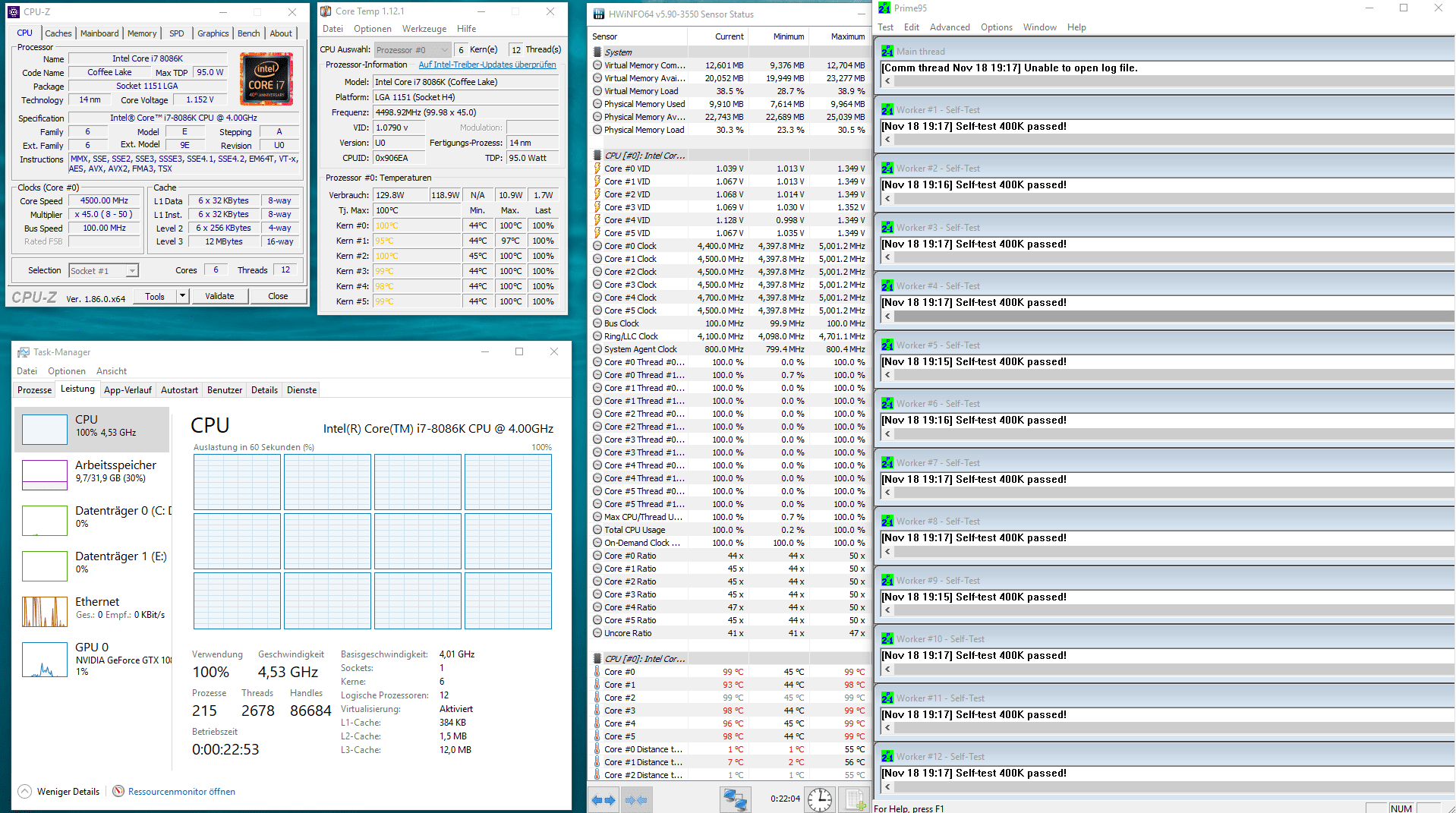
Task: Click Validate button in CPU-Z
Action: 219,296
